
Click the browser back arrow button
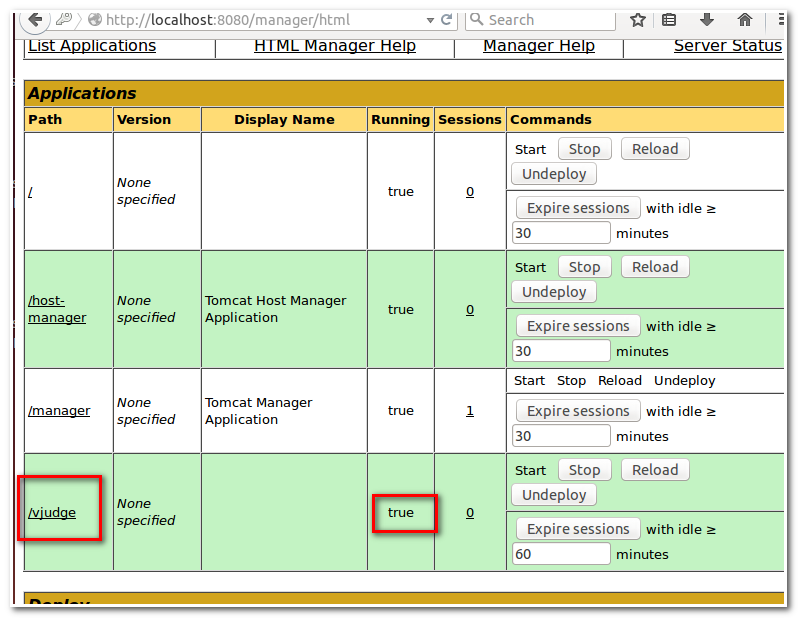35,19
